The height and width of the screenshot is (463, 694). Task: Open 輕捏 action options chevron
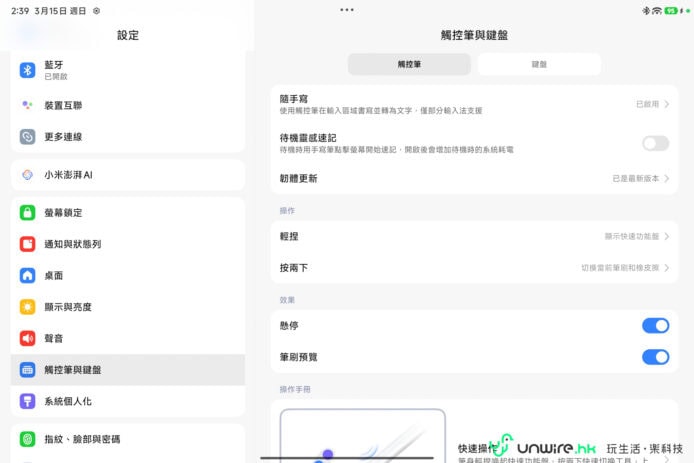pos(666,237)
